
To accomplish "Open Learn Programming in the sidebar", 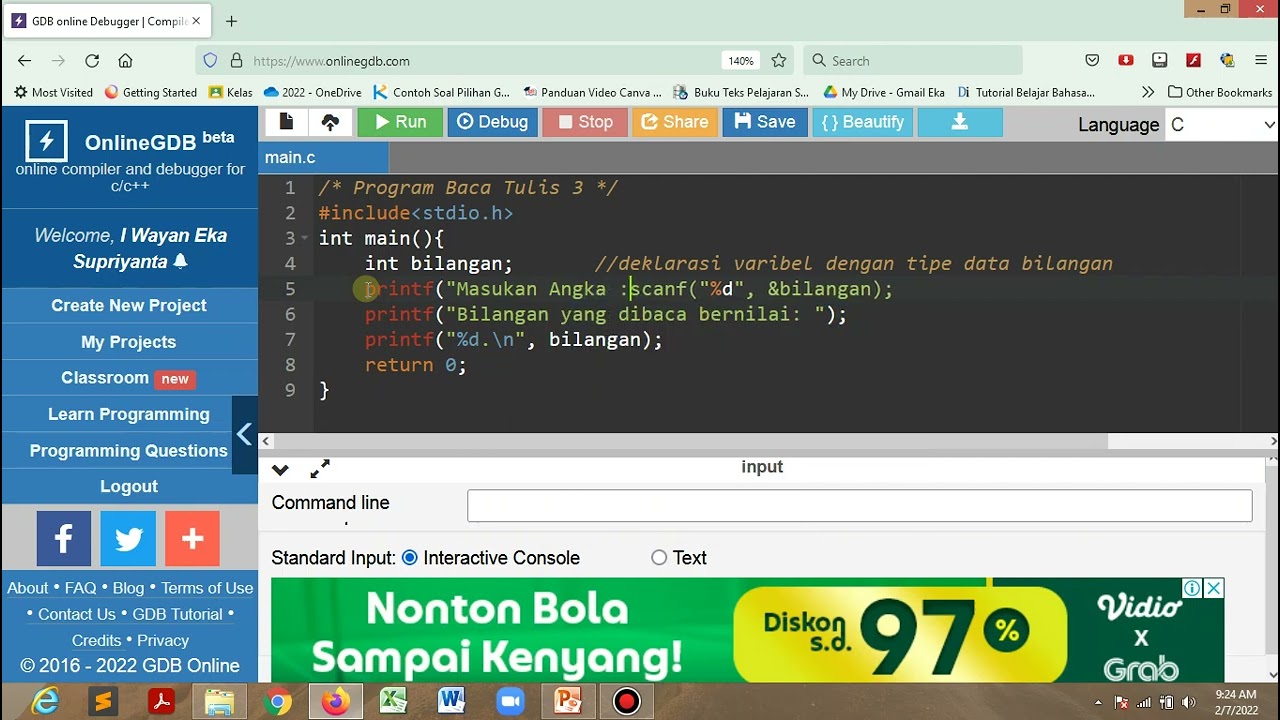I will 129,414.
